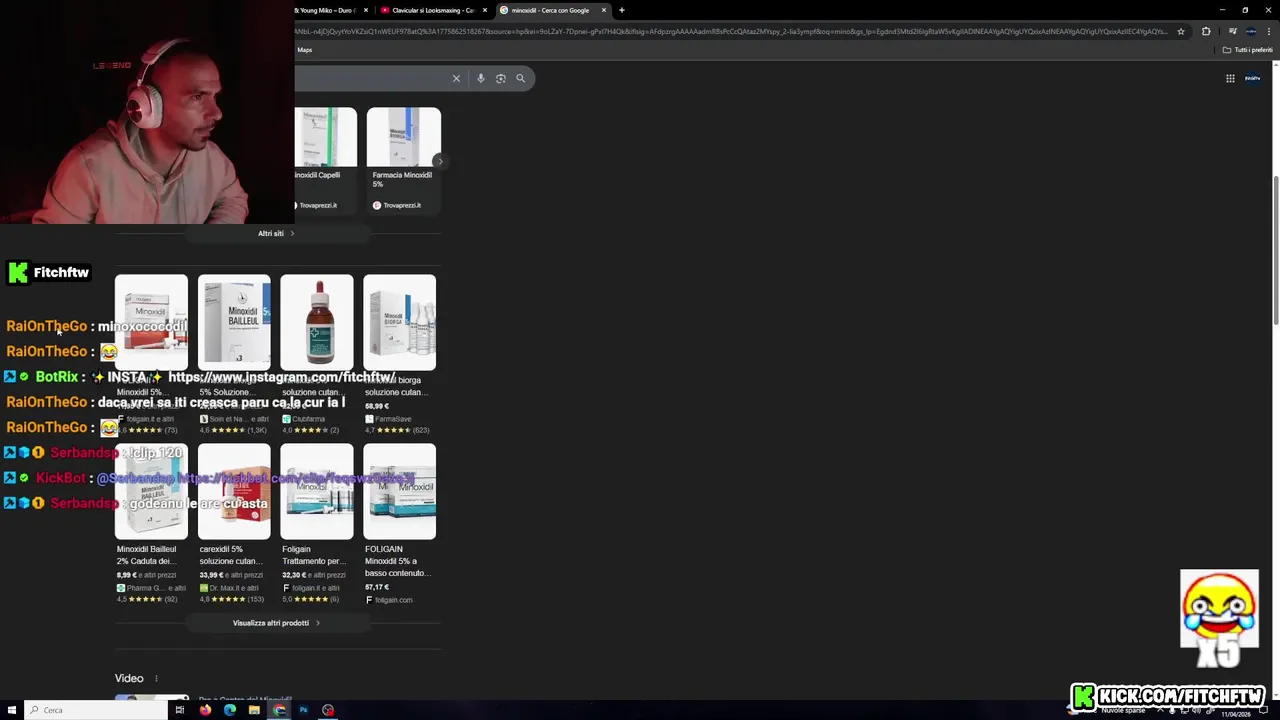Open the Windows Start menu
Viewport: 1280px width, 720px height.
coord(12,710)
